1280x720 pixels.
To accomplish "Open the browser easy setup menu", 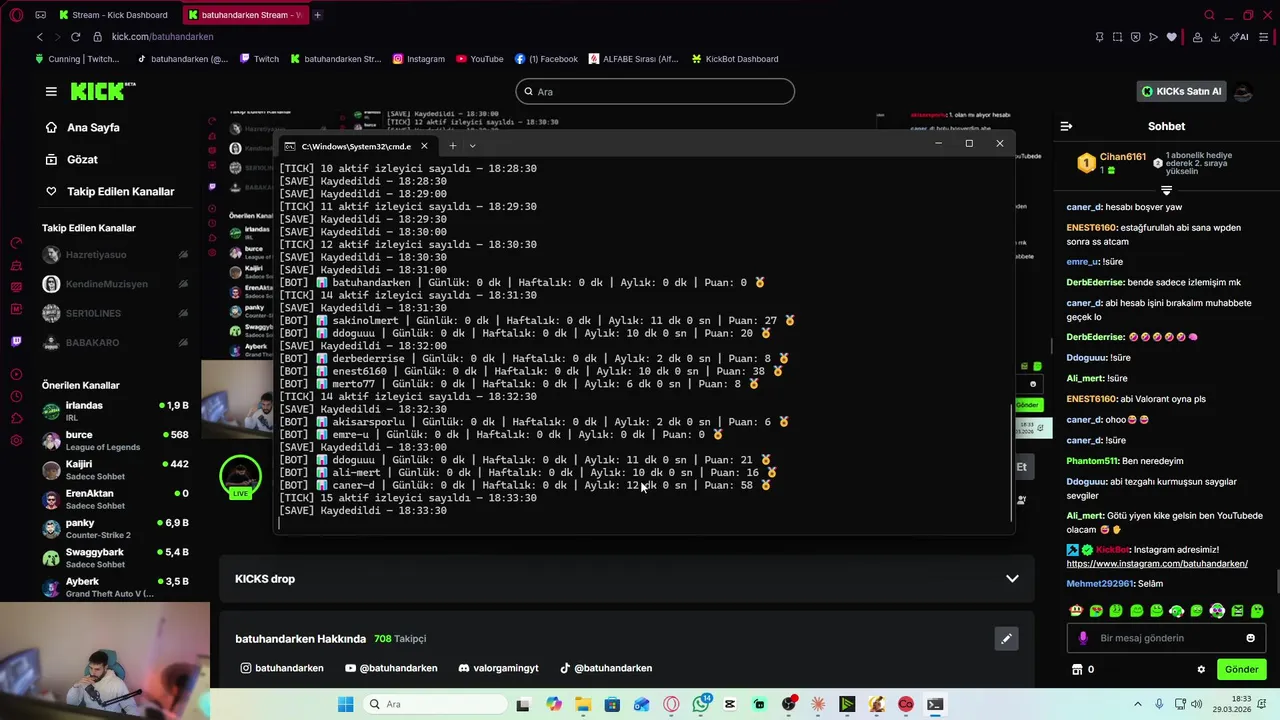I will click(1264, 37).
